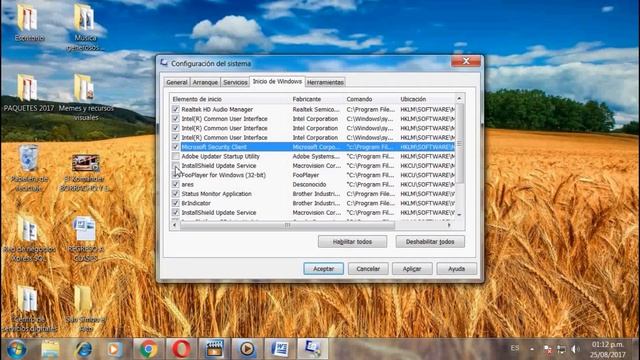Switch to the Servicios tab
This screenshot has width=640, height=360.
(235, 82)
